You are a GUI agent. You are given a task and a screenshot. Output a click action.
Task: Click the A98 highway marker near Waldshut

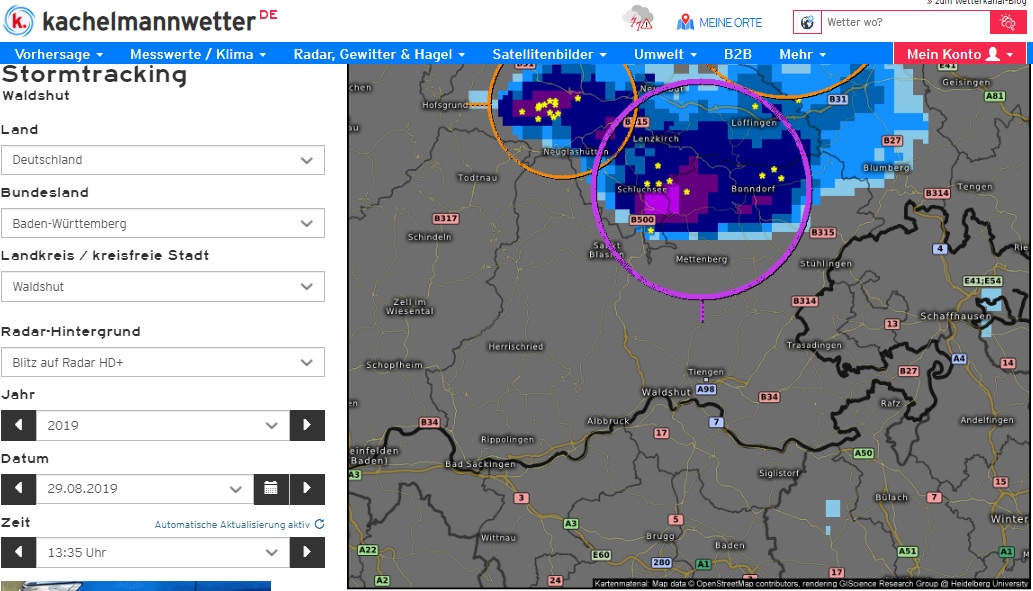(706, 389)
